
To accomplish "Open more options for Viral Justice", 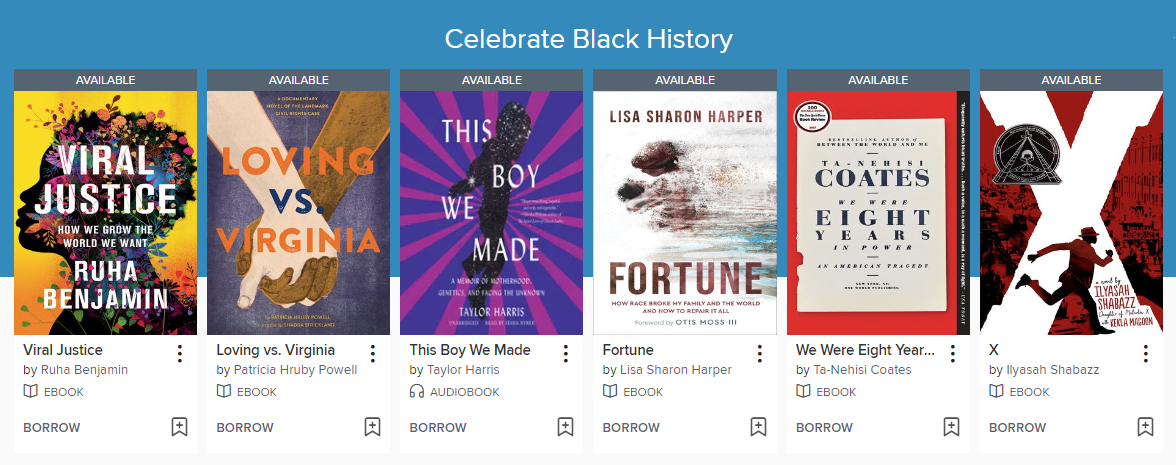I will tap(179, 353).
